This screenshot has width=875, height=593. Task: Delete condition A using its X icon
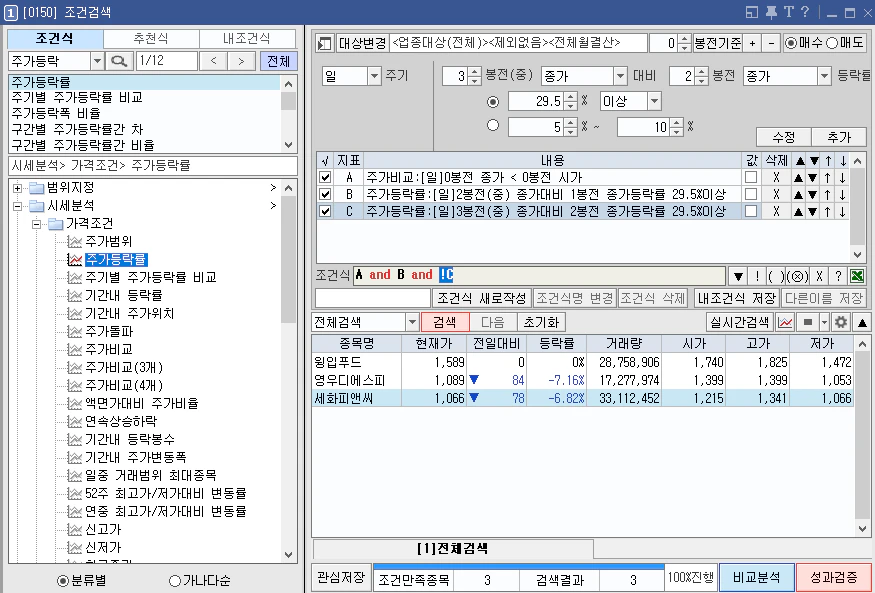click(x=777, y=178)
